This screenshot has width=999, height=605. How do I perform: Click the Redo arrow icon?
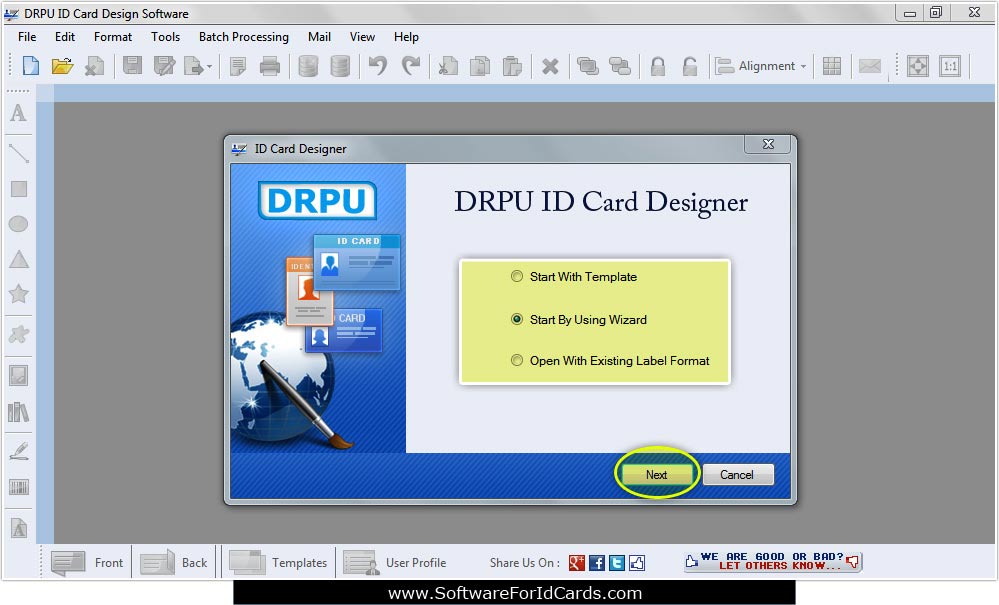click(x=411, y=66)
